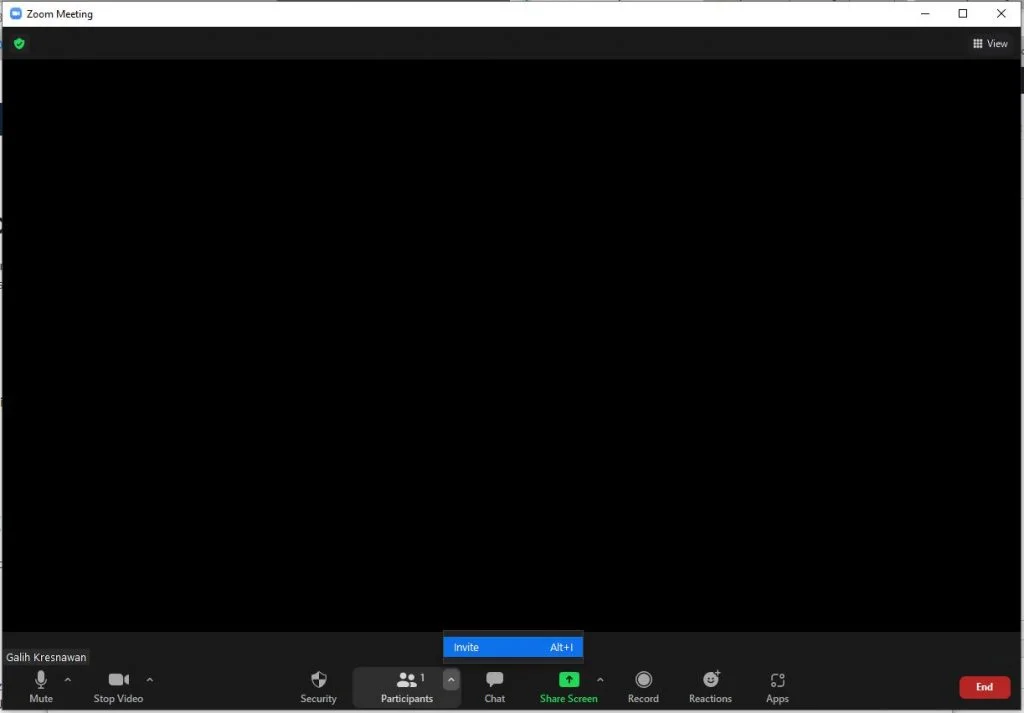Open the Chat panel
Screen dimensions: 1024x713
494,686
